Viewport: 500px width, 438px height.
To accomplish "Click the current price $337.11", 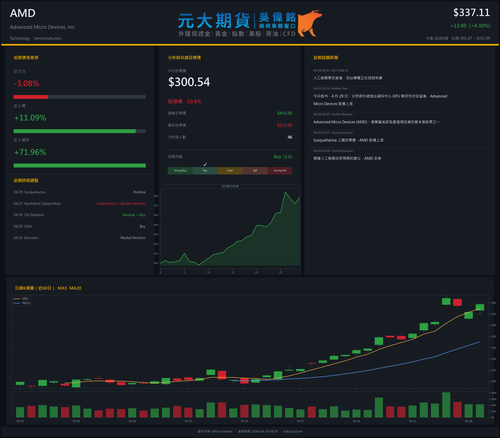I will pyautogui.click(x=471, y=13).
